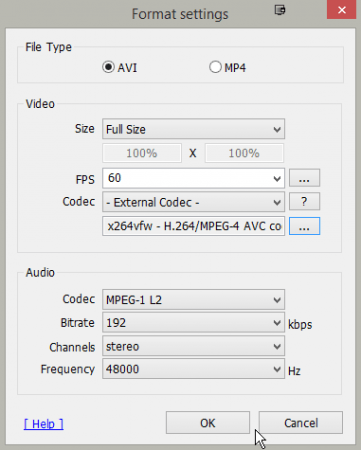Close the Format settings window

[x=341, y=10]
